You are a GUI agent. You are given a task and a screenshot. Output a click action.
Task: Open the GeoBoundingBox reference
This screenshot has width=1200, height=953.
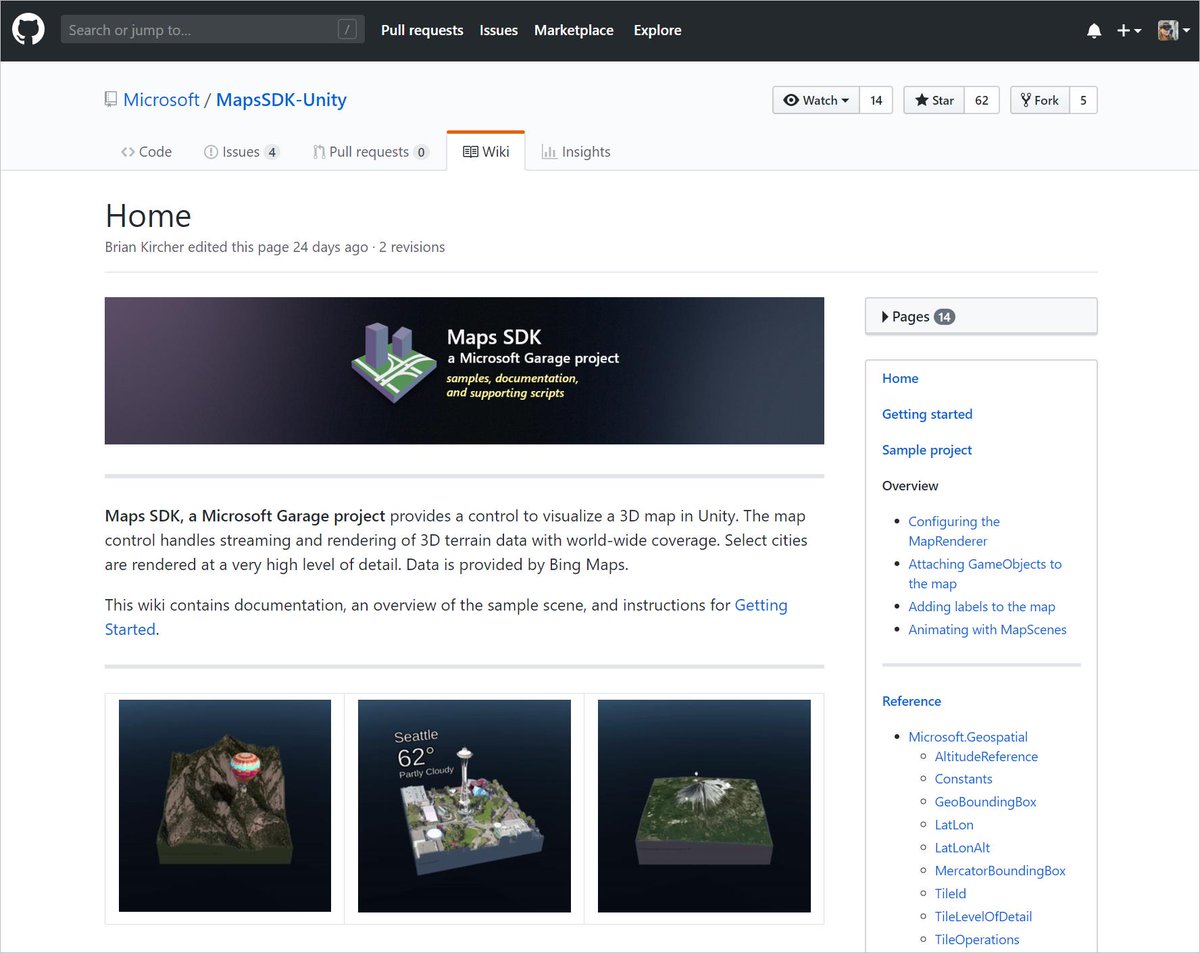986,802
